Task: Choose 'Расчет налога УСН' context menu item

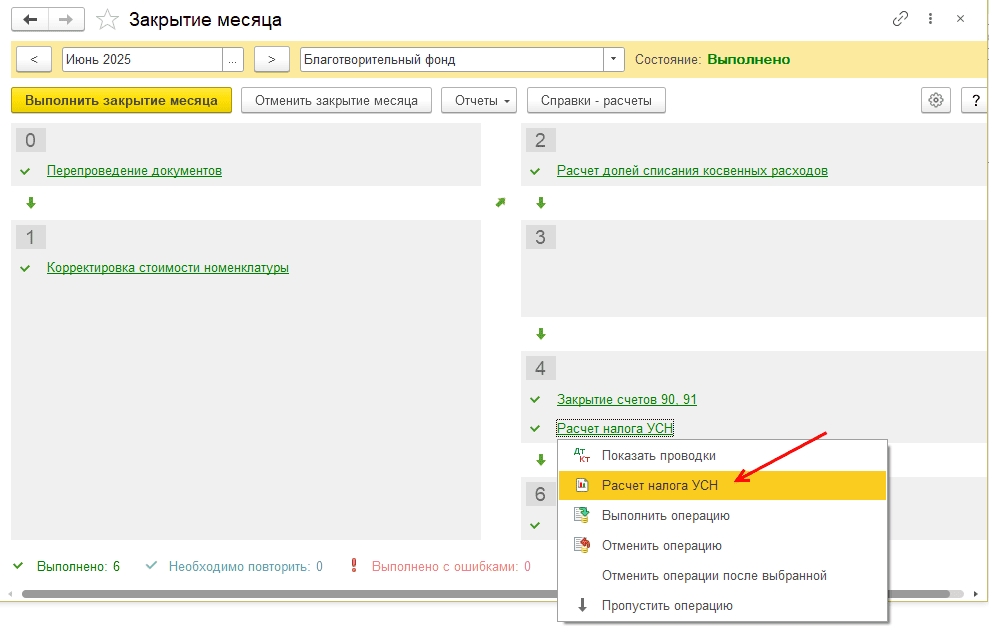Action: 659,485
